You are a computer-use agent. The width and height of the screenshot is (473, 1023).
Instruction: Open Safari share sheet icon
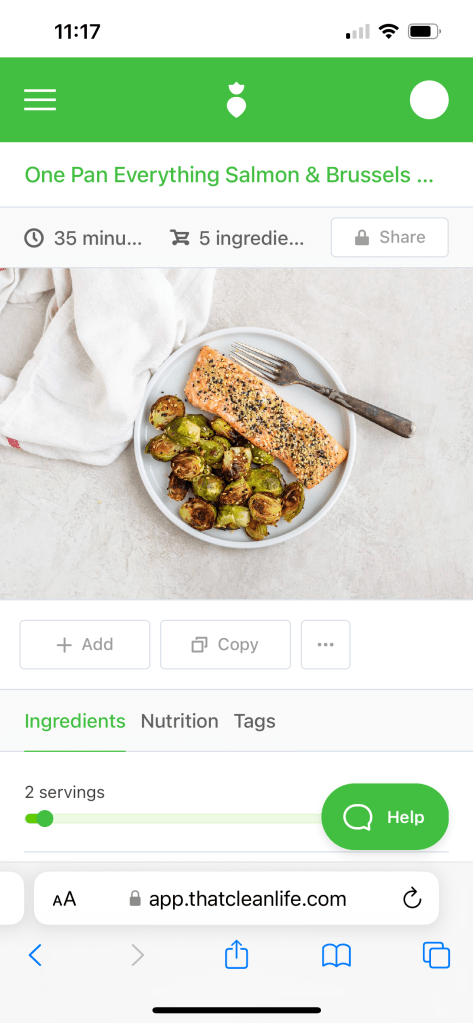coord(236,954)
